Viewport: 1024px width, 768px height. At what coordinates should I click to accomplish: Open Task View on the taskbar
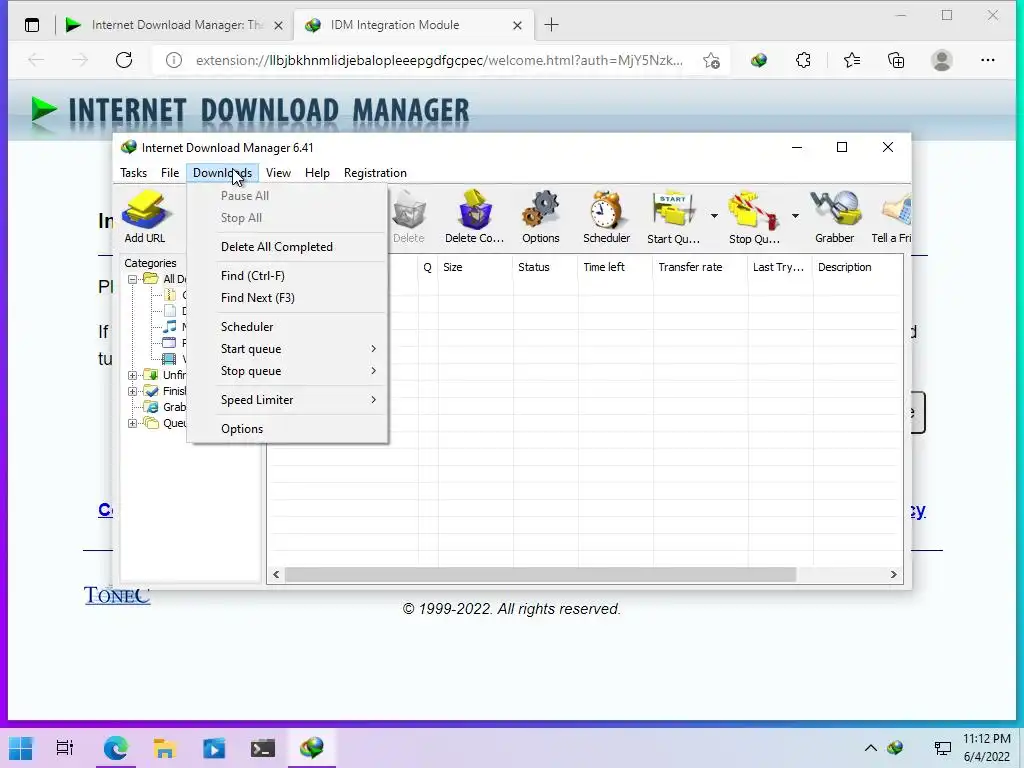click(x=65, y=748)
